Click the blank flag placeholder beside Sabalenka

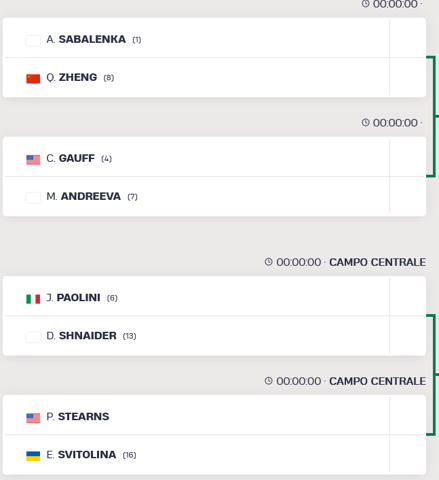click(x=33, y=41)
